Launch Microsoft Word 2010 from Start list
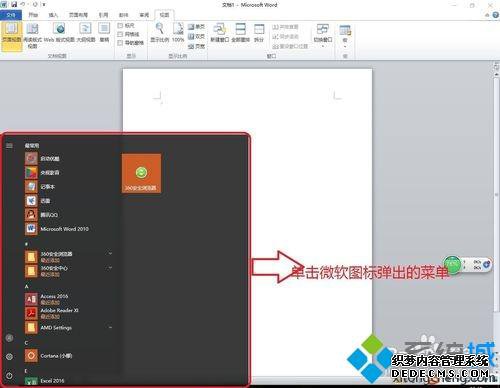 pyautogui.click(x=57, y=229)
